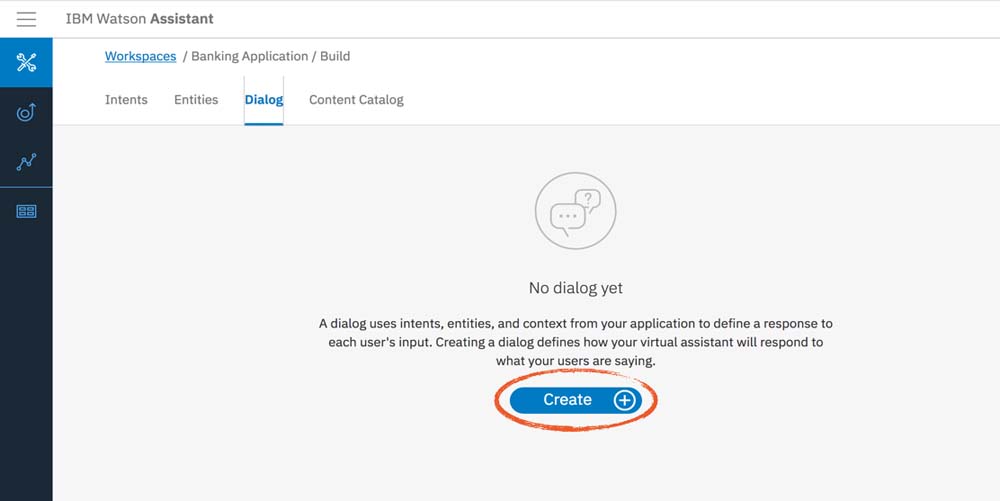
Task: Open the analytics graph sidebar icon
Action: [26, 162]
